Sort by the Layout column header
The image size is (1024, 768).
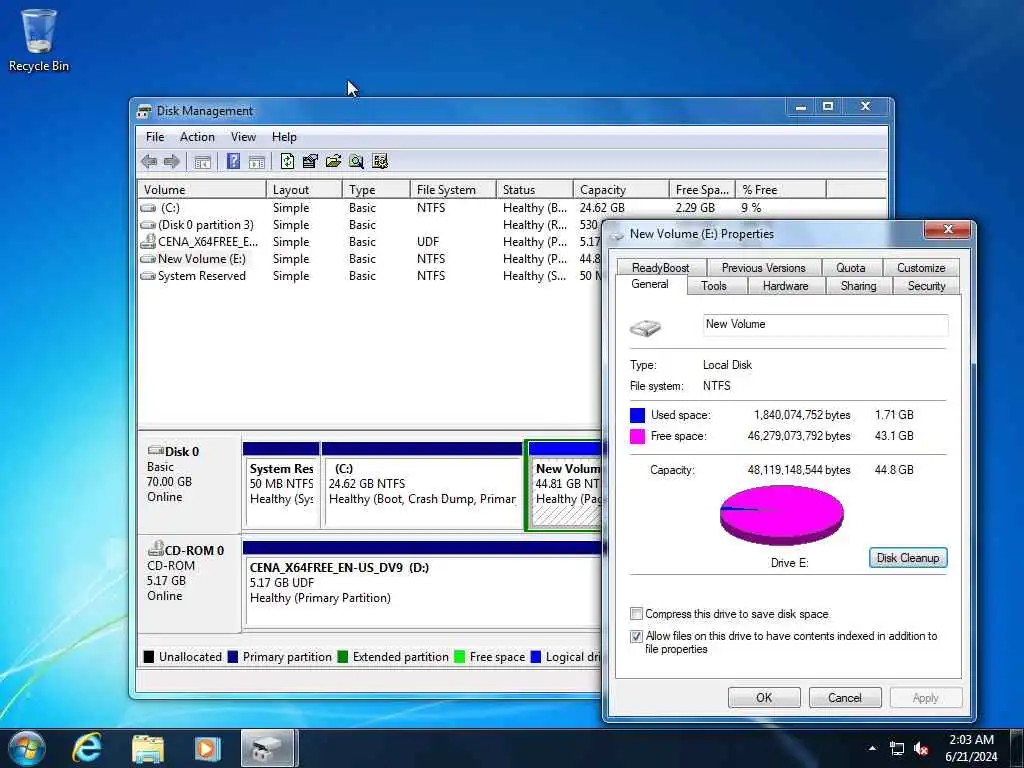coord(304,189)
